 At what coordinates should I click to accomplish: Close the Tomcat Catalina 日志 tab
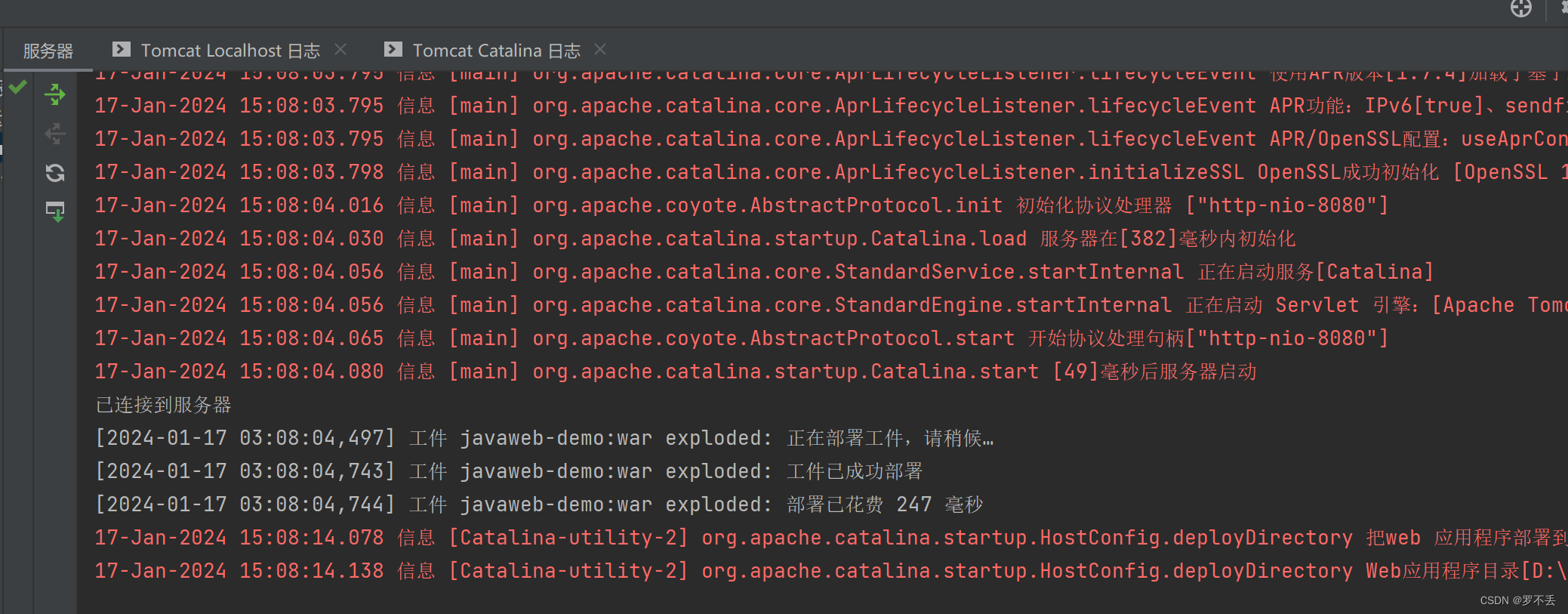point(600,49)
